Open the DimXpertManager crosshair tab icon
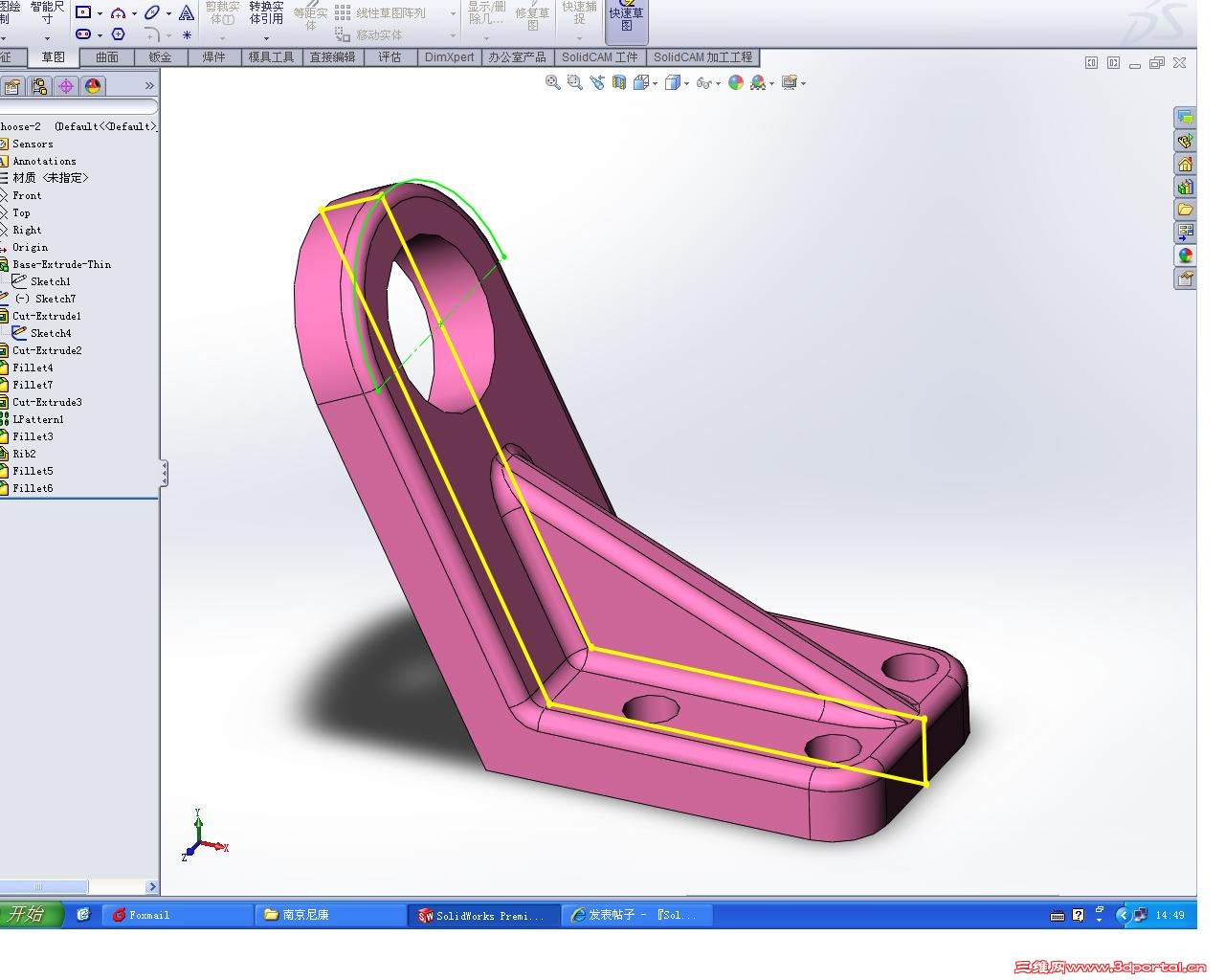Image resolution: width=1225 pixels, height=980 pixels. click(x=66, y=86)
